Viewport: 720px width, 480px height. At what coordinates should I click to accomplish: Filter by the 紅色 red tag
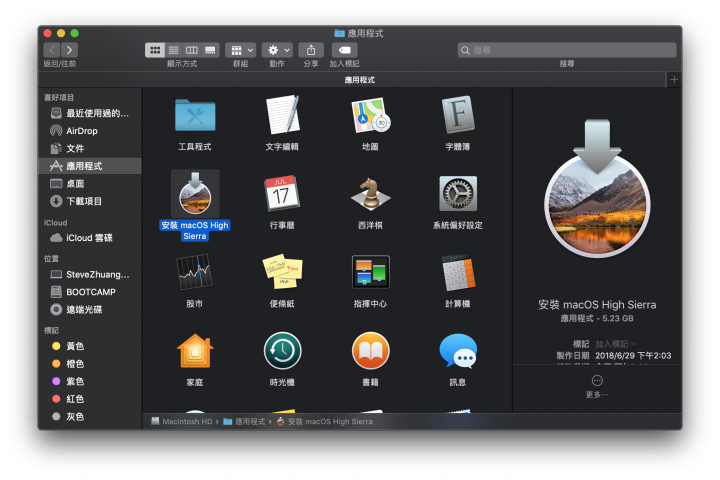pyautogui.click(x=90, y=399)
